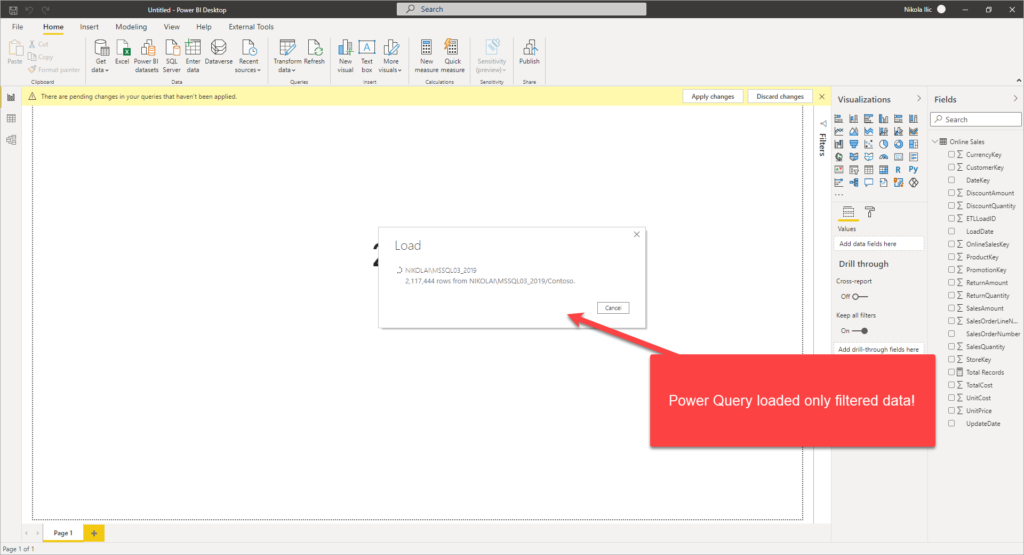Screen dimensions: 1024x555
Task: Switch to Report view in left sidebar
Action: [x=11, y=97]
